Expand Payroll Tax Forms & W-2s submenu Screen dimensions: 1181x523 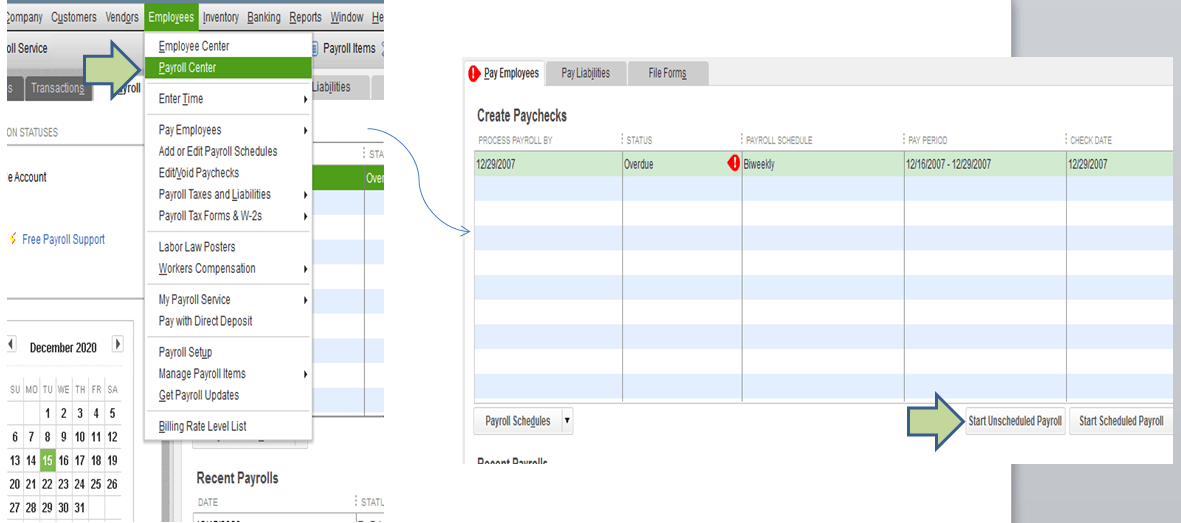pos(228,216)
